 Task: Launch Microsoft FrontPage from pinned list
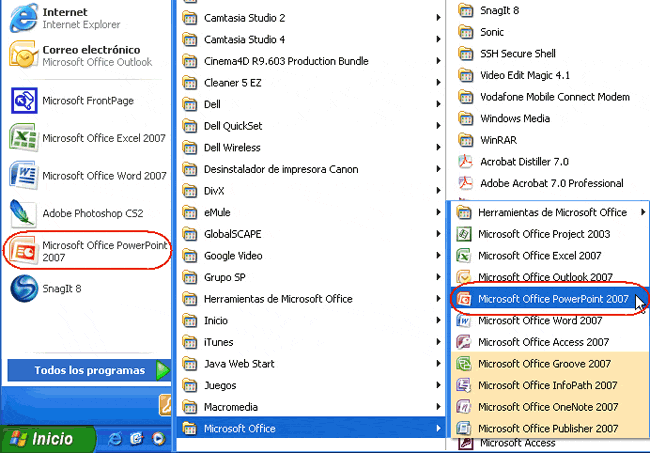pyautogui.click(x=23, y=100)
